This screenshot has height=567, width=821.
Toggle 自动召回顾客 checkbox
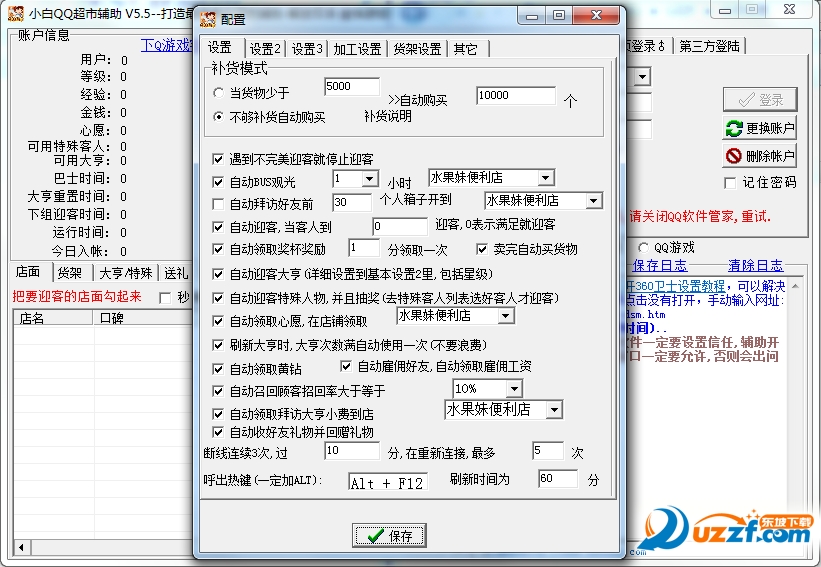click(218, 391)
